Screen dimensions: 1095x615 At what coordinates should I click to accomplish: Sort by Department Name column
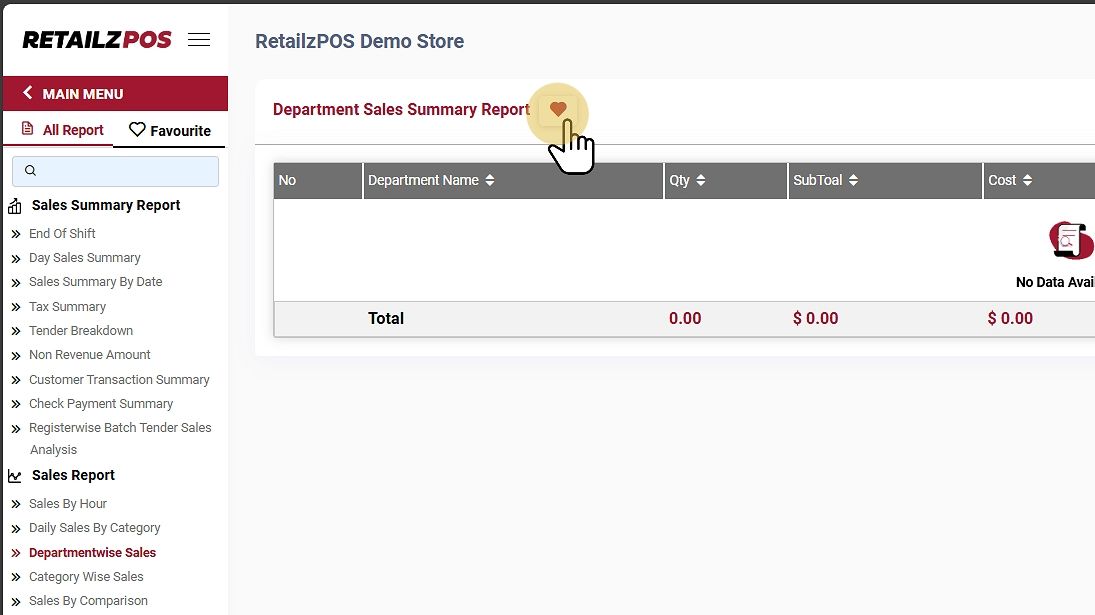pyautogui.click(x=490, y=180)
